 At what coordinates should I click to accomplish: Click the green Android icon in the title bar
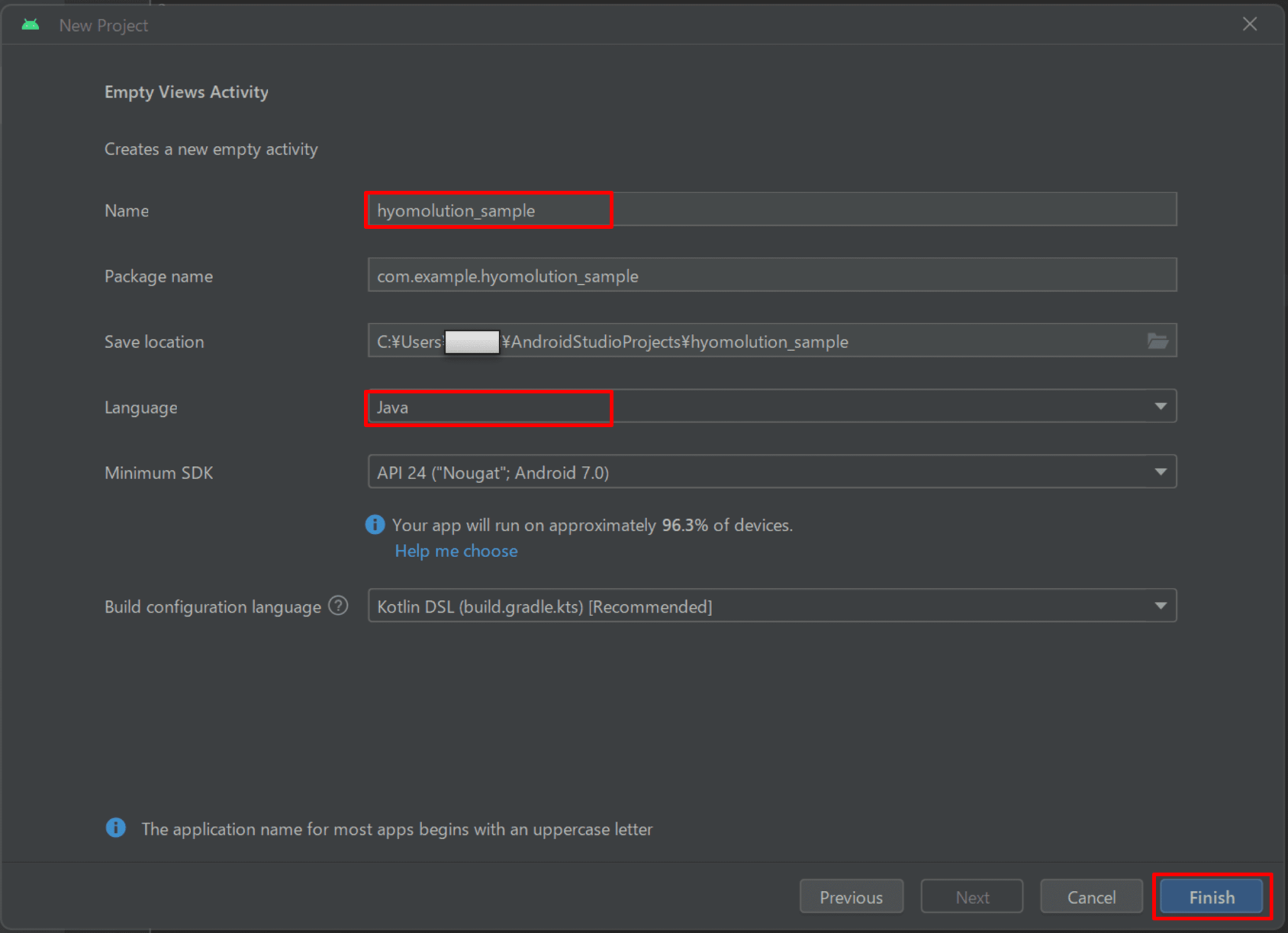tap(30, 25)
